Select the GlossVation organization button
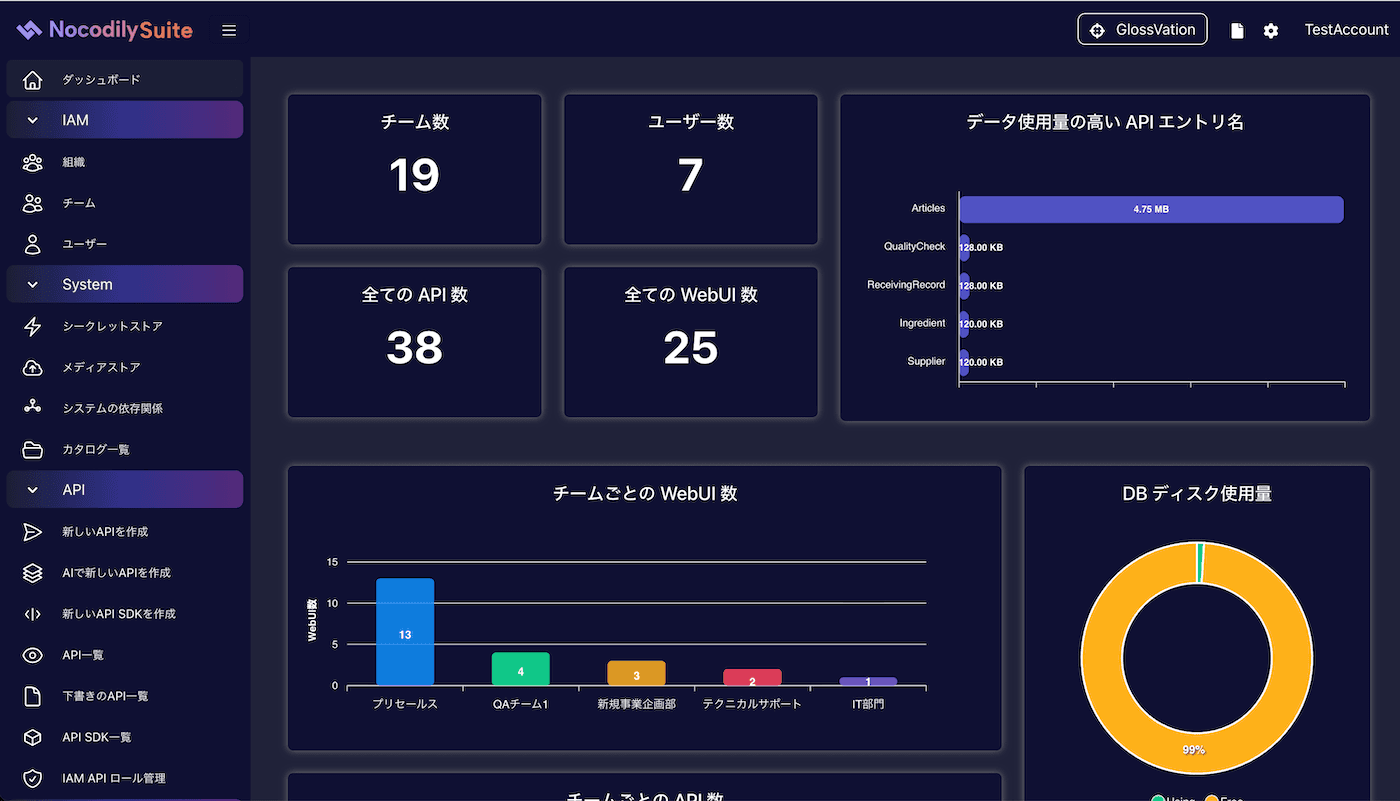 (1142, 30)
